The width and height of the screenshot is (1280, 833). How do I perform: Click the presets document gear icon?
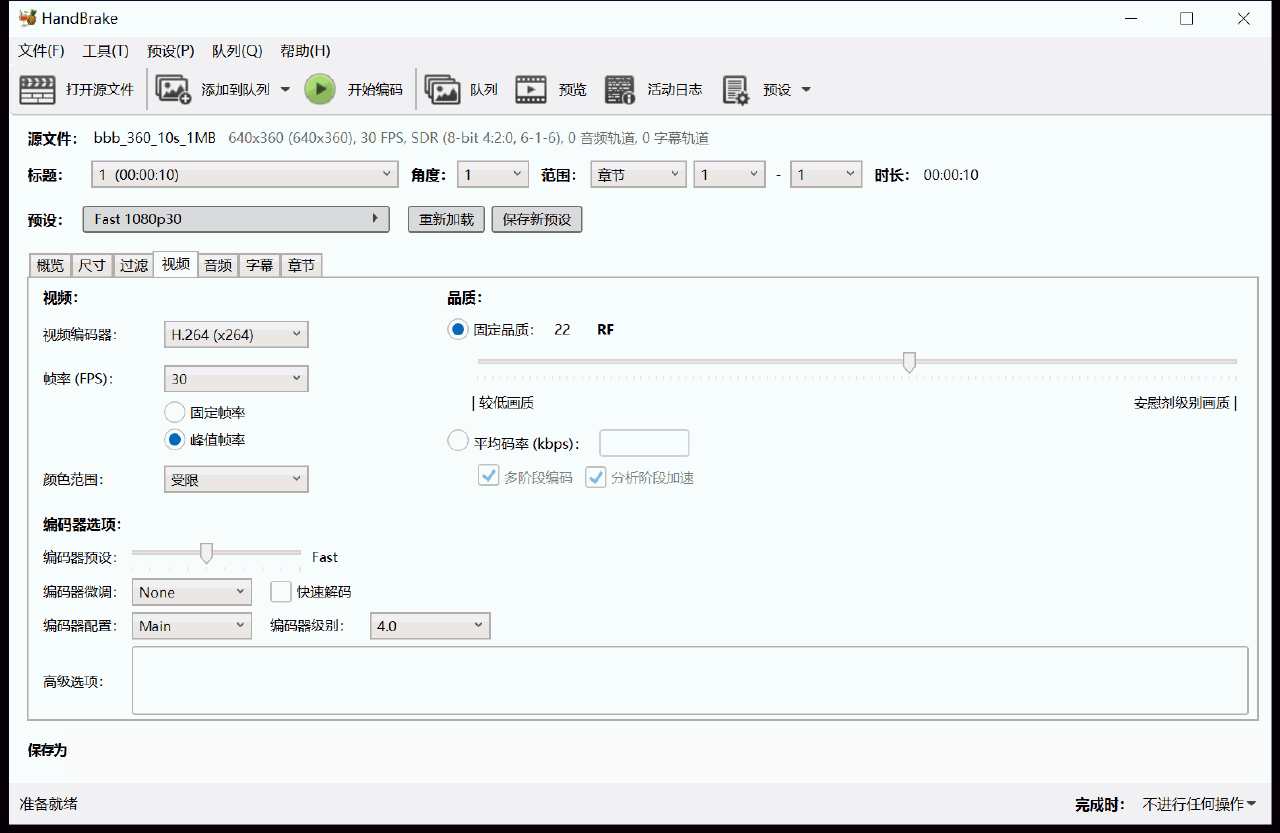pyautogui.click(x=735, y=90)
